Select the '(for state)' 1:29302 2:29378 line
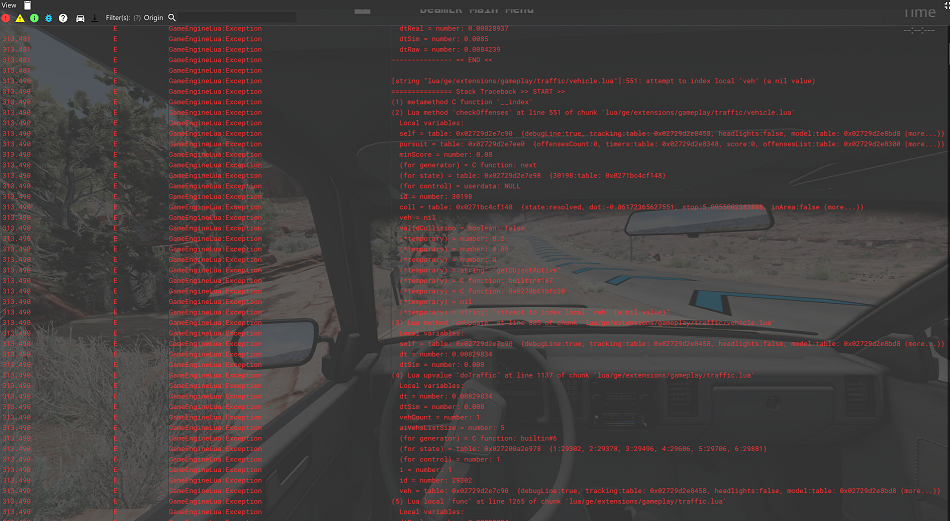This screenshot has height=521, width=950. pos(583,449)
